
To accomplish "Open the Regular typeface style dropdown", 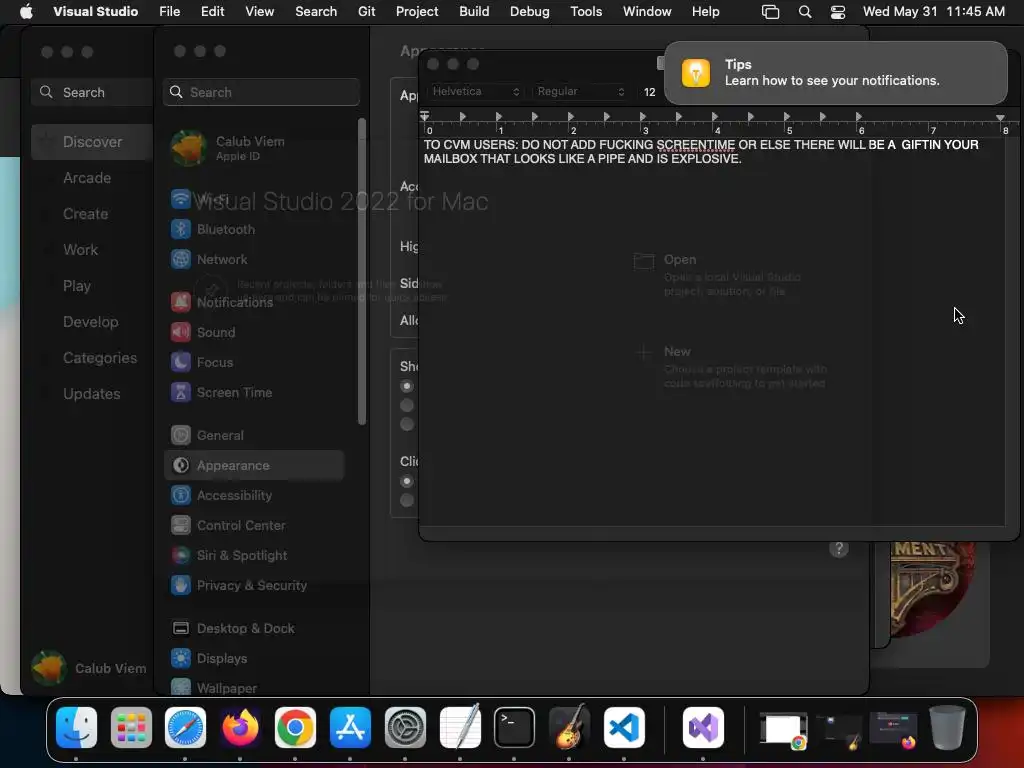I will (x=581, y=91).
